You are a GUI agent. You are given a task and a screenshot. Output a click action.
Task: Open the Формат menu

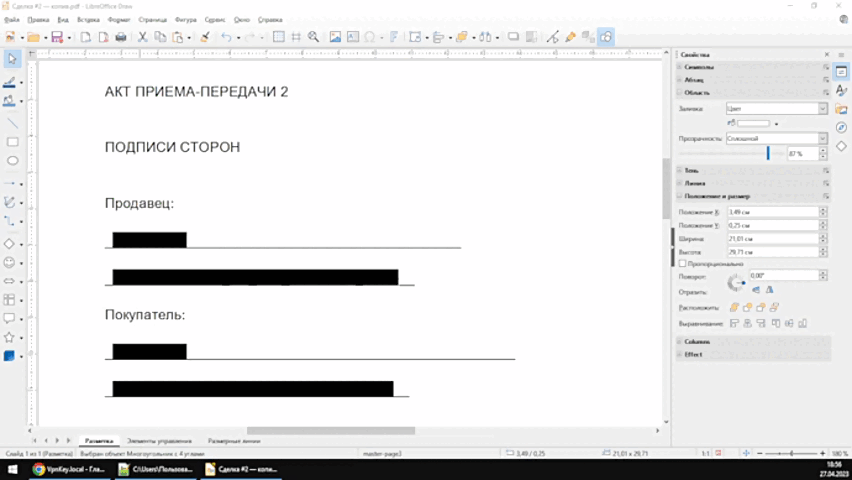point(117,19)
